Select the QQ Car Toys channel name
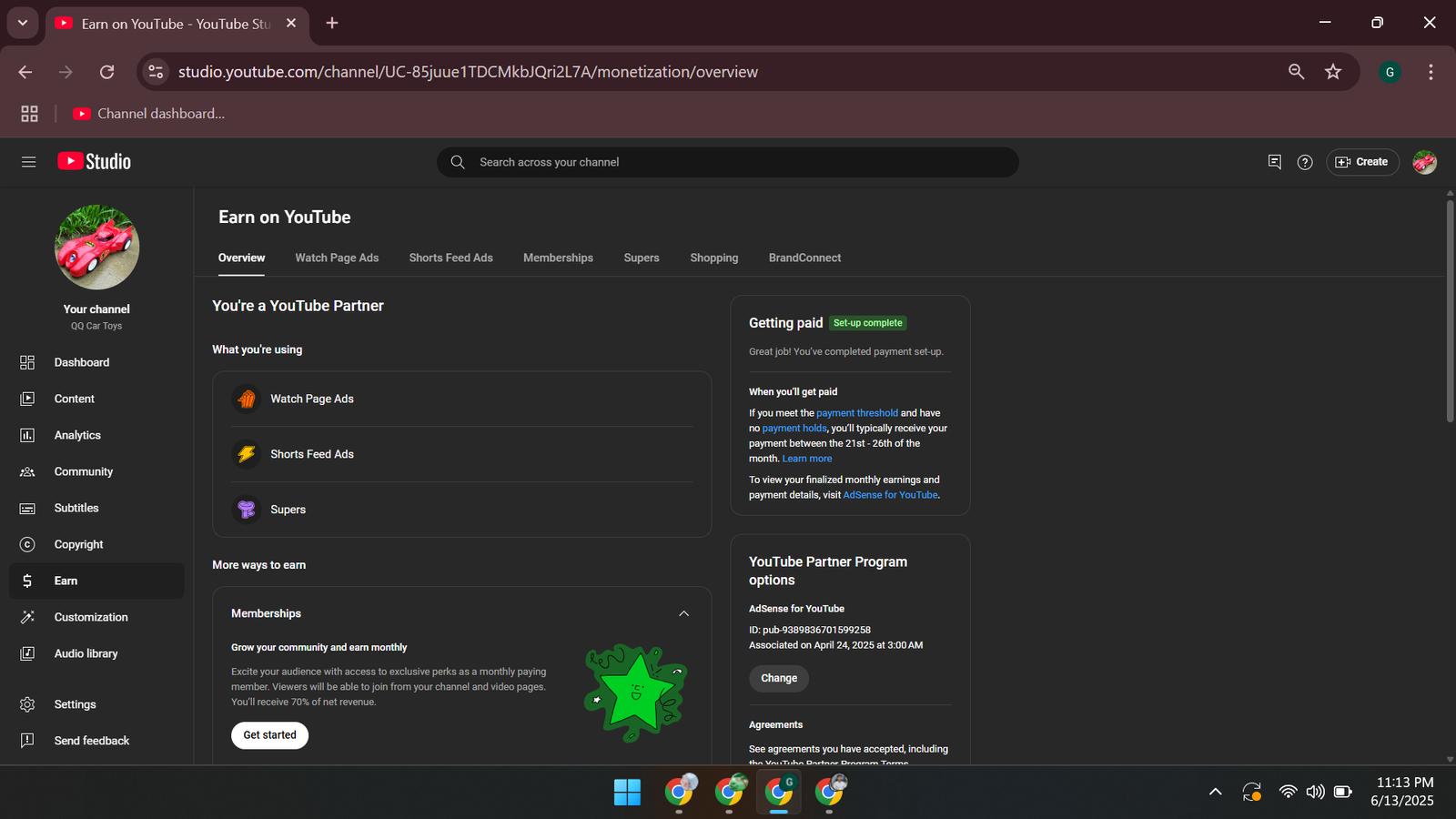Viewport: 1456px width, 819px height. (96, 326)
